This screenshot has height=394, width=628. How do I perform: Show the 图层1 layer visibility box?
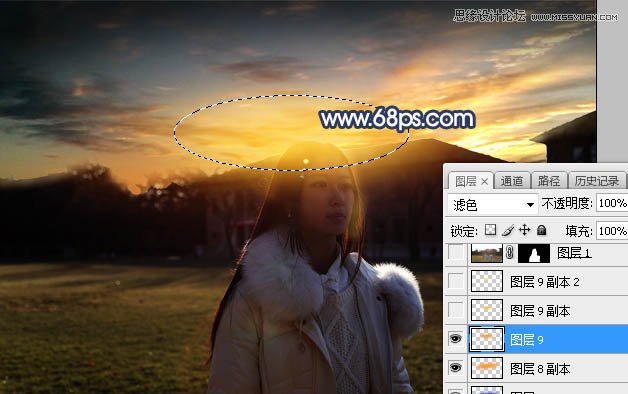tap(456, 253)
